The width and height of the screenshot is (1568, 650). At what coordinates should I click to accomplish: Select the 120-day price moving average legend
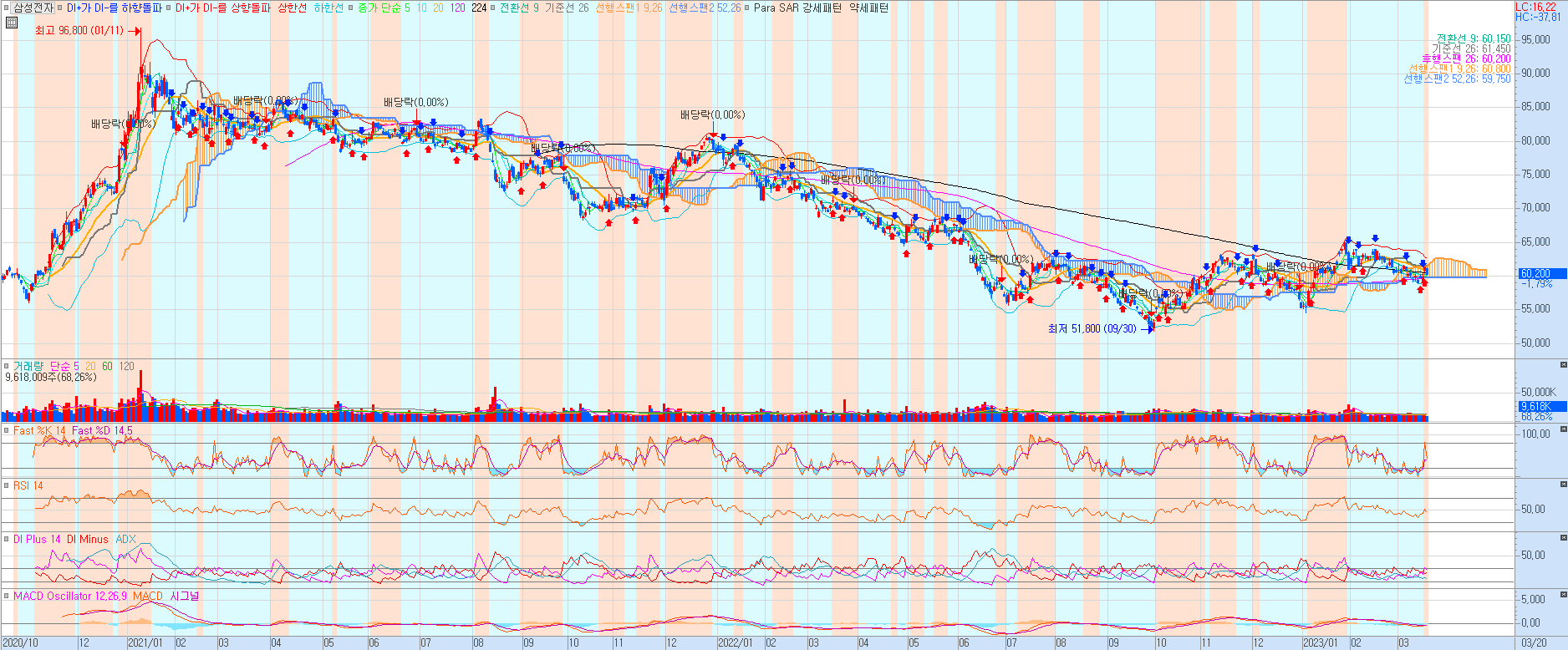tap(457, 8)
